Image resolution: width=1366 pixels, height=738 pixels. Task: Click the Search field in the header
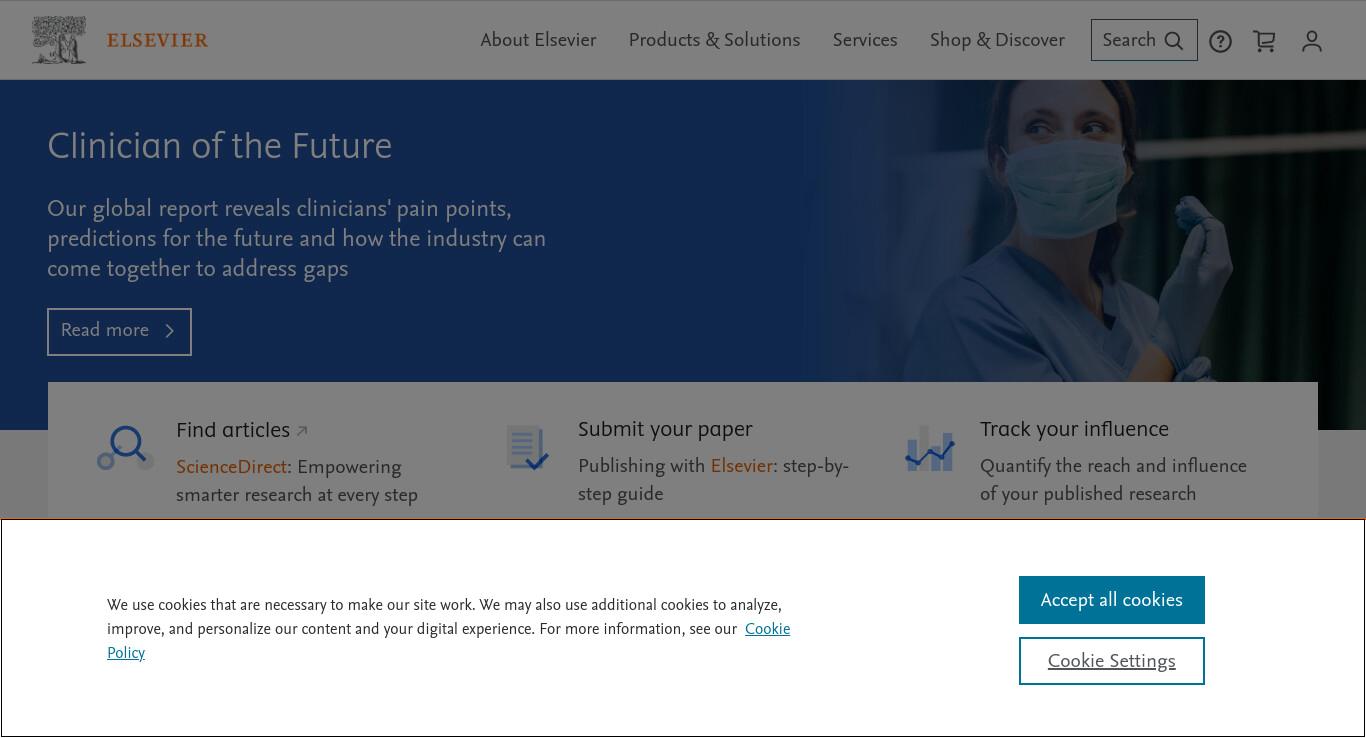coord(1144,40)
